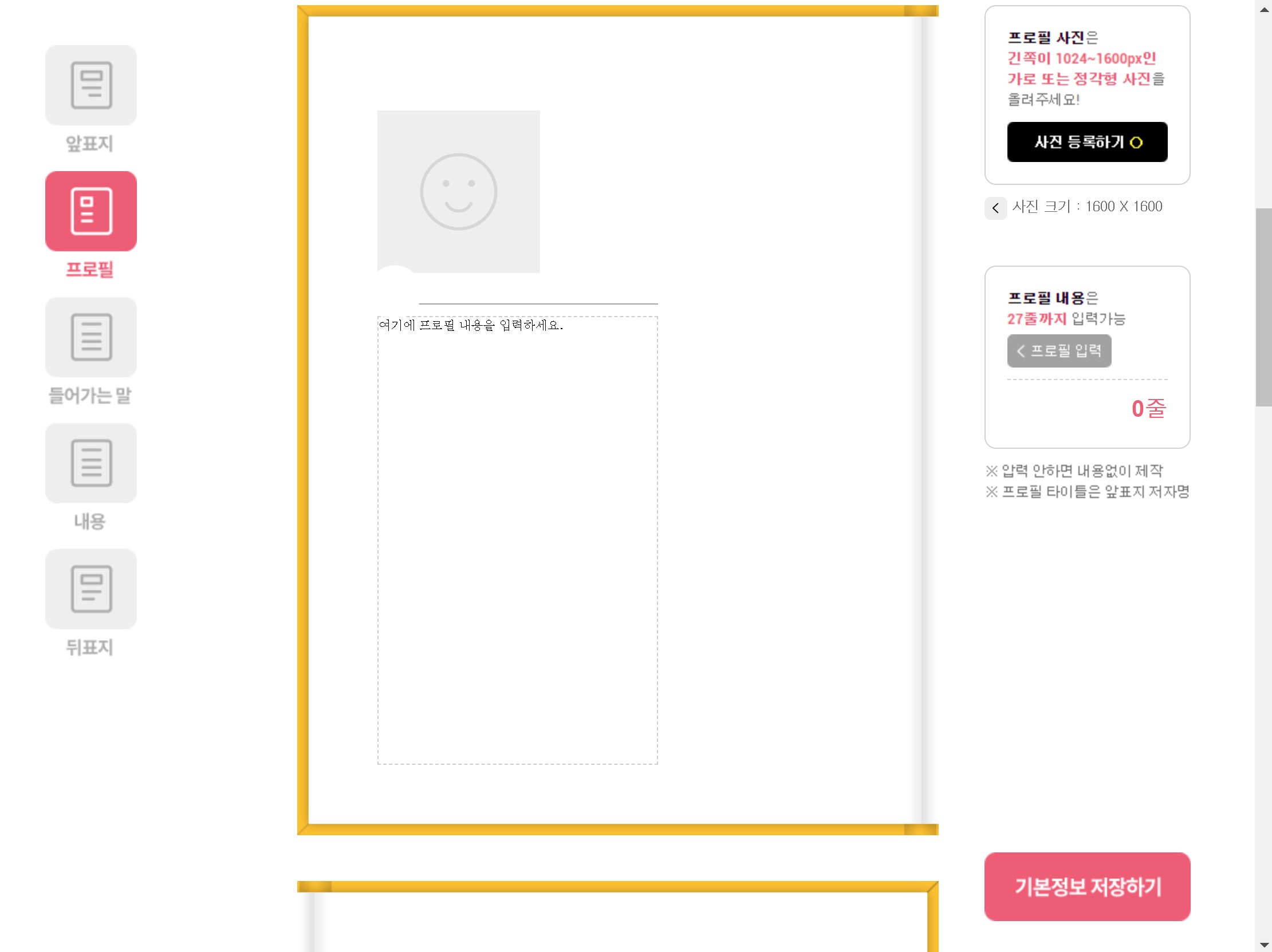This screenshot has height=952, width=1272.
Task: Click the smiley face profile photo placeholder
Action: click(x=458, y=191)
